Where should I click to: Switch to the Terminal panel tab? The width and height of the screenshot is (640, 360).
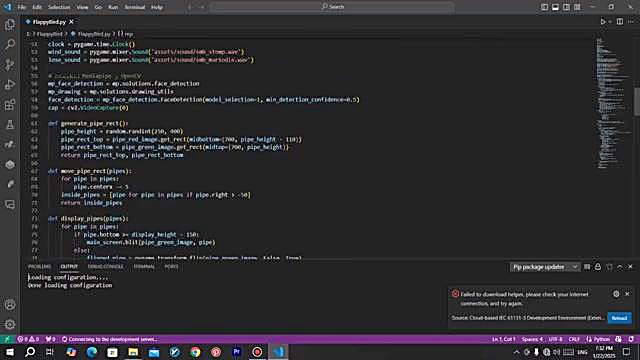[x=144, y=267]
